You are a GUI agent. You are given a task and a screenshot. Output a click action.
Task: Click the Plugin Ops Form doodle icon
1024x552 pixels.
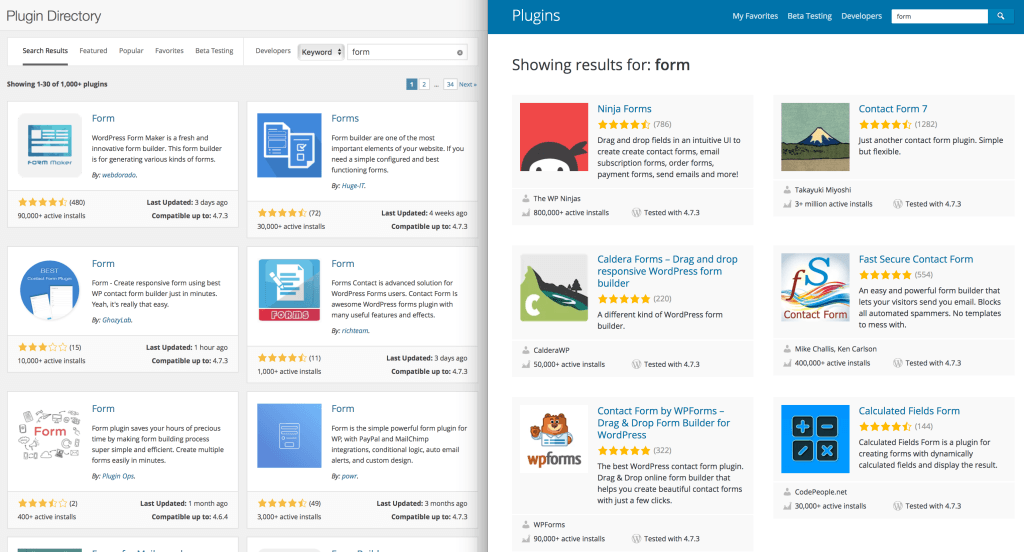(x=50, y=435)
